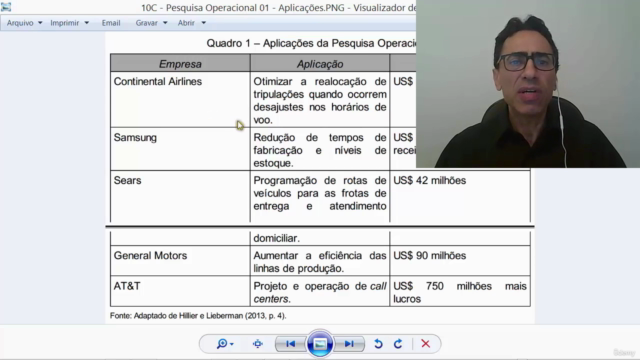
Task: Delete the image with red X
Action: point(425,344)
